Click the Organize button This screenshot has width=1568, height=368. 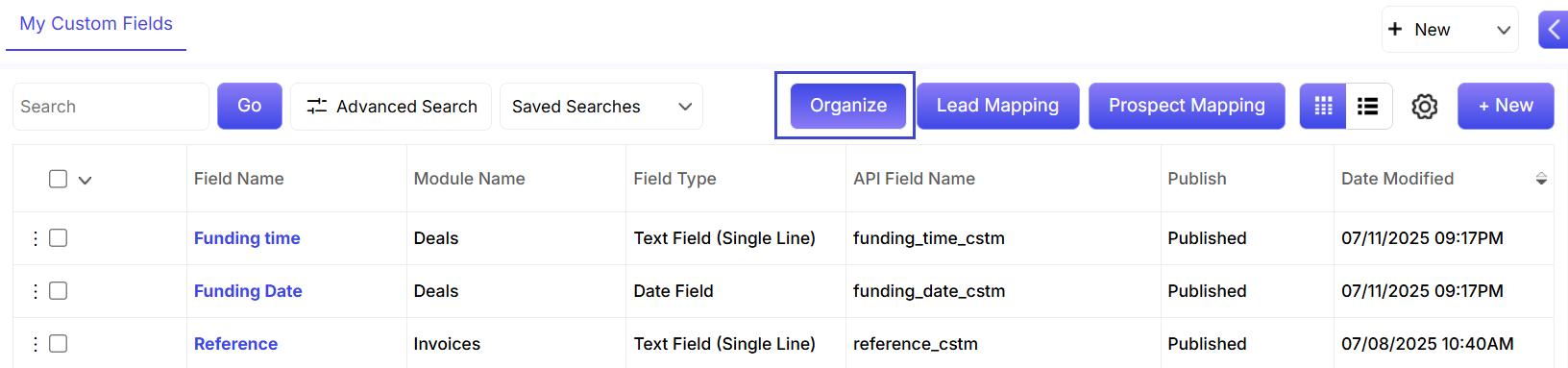(848, 106)
